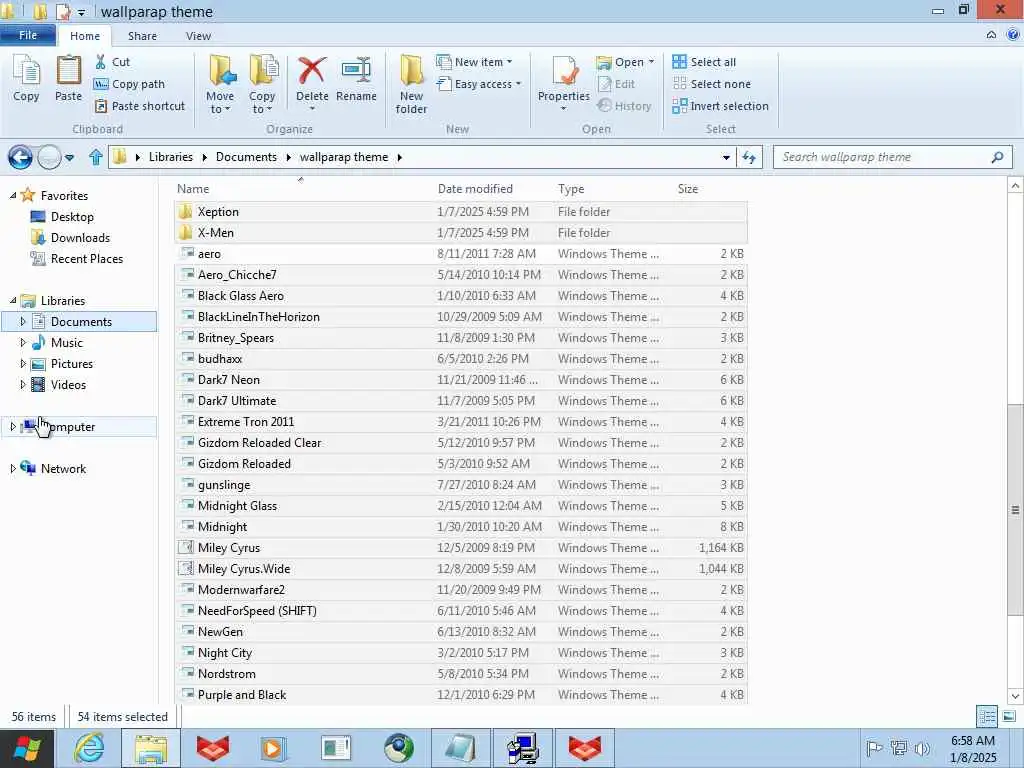The width and height of the screenshot is (1024, 768).
Task: Click the search magnifier icon
Action: tap(997, 157)
